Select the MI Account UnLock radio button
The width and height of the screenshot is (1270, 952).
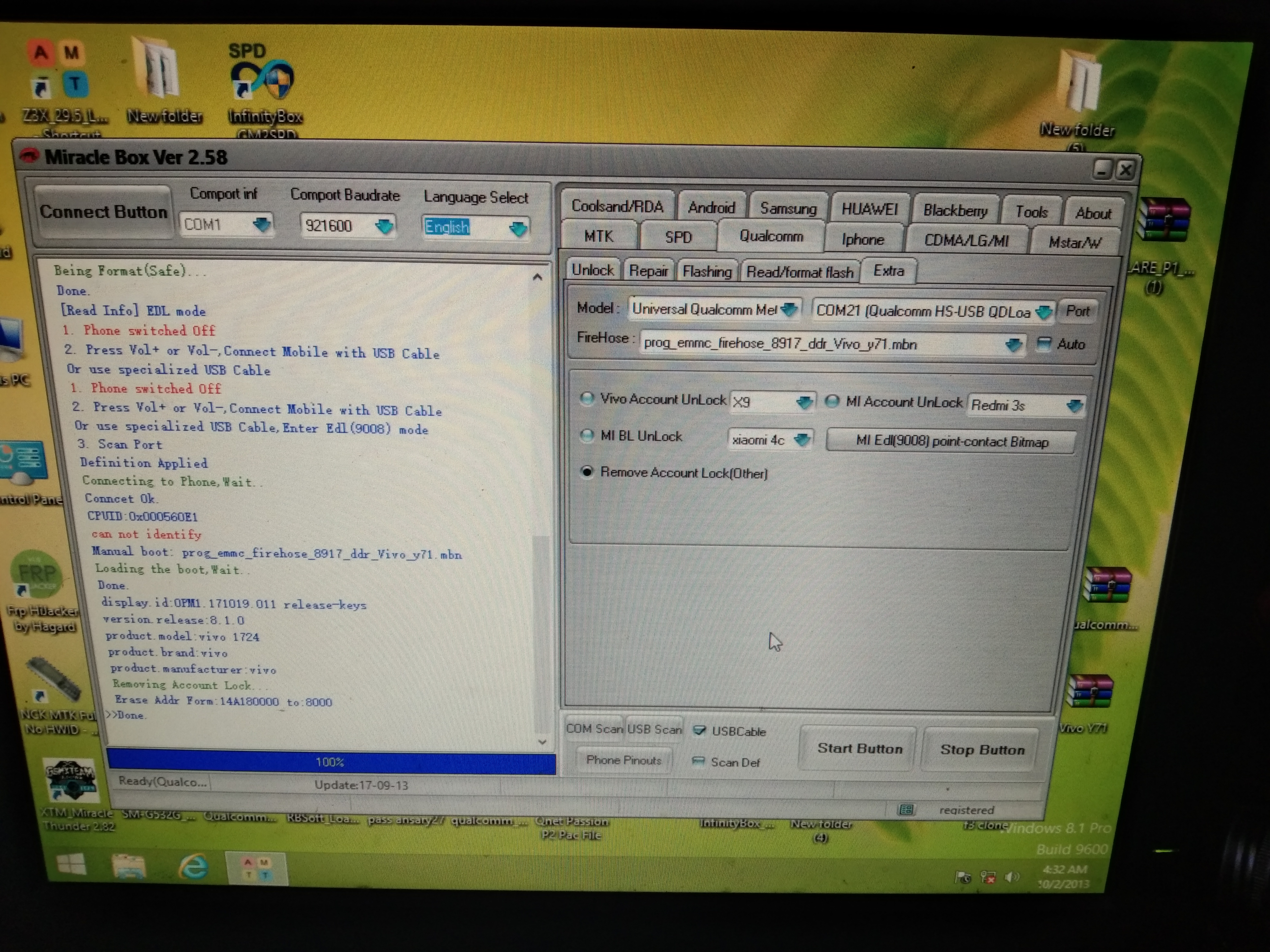click(832, 401)
